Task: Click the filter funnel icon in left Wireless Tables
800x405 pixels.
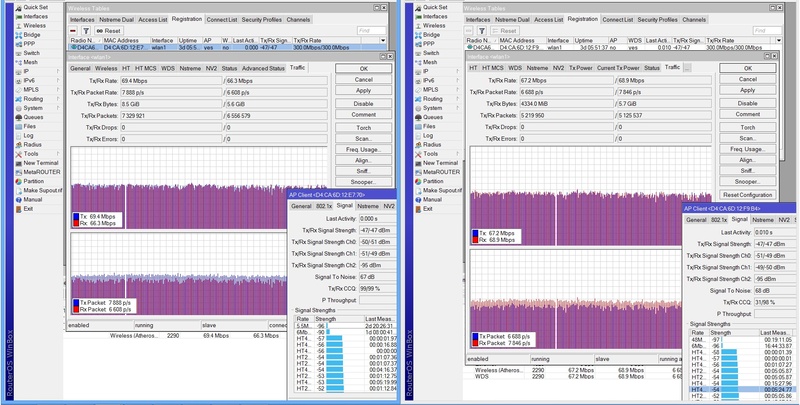Action: pyautogui.click(x=85, y=30)
